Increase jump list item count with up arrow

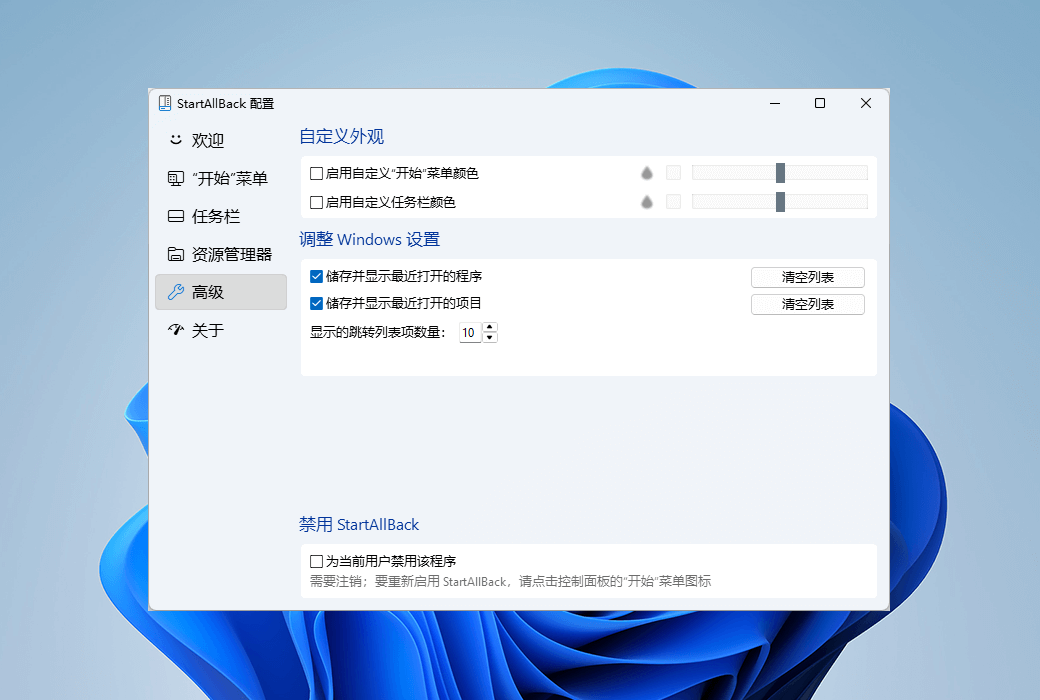point(489,327)
